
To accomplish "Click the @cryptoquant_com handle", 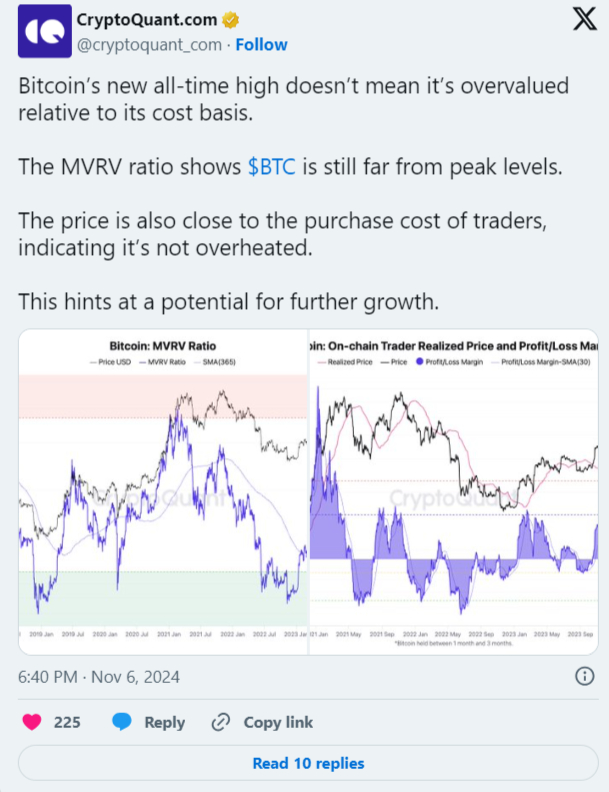I will pyautogui.click(x=148, y=44).
